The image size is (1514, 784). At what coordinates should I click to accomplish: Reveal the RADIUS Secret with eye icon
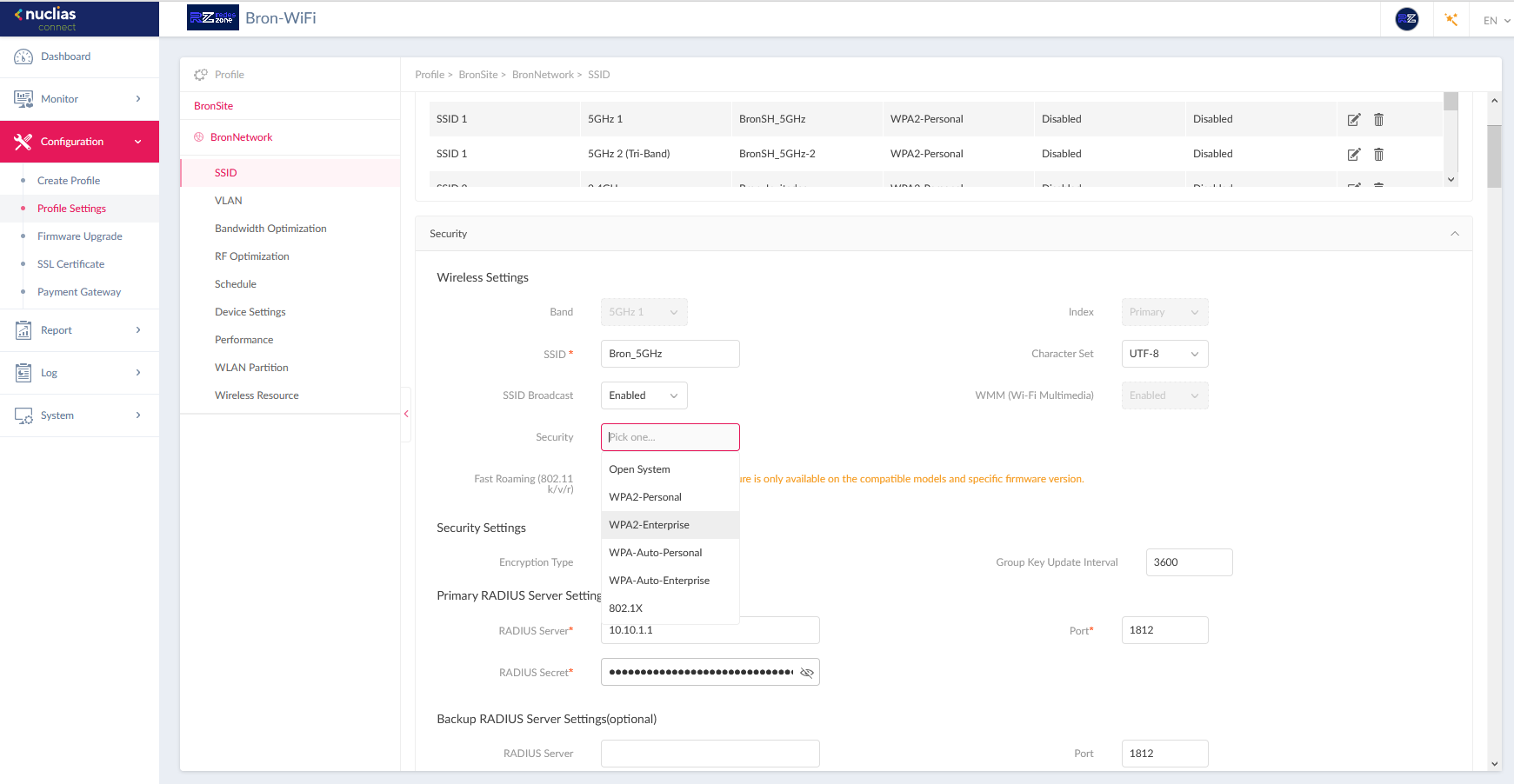(806, 673)
